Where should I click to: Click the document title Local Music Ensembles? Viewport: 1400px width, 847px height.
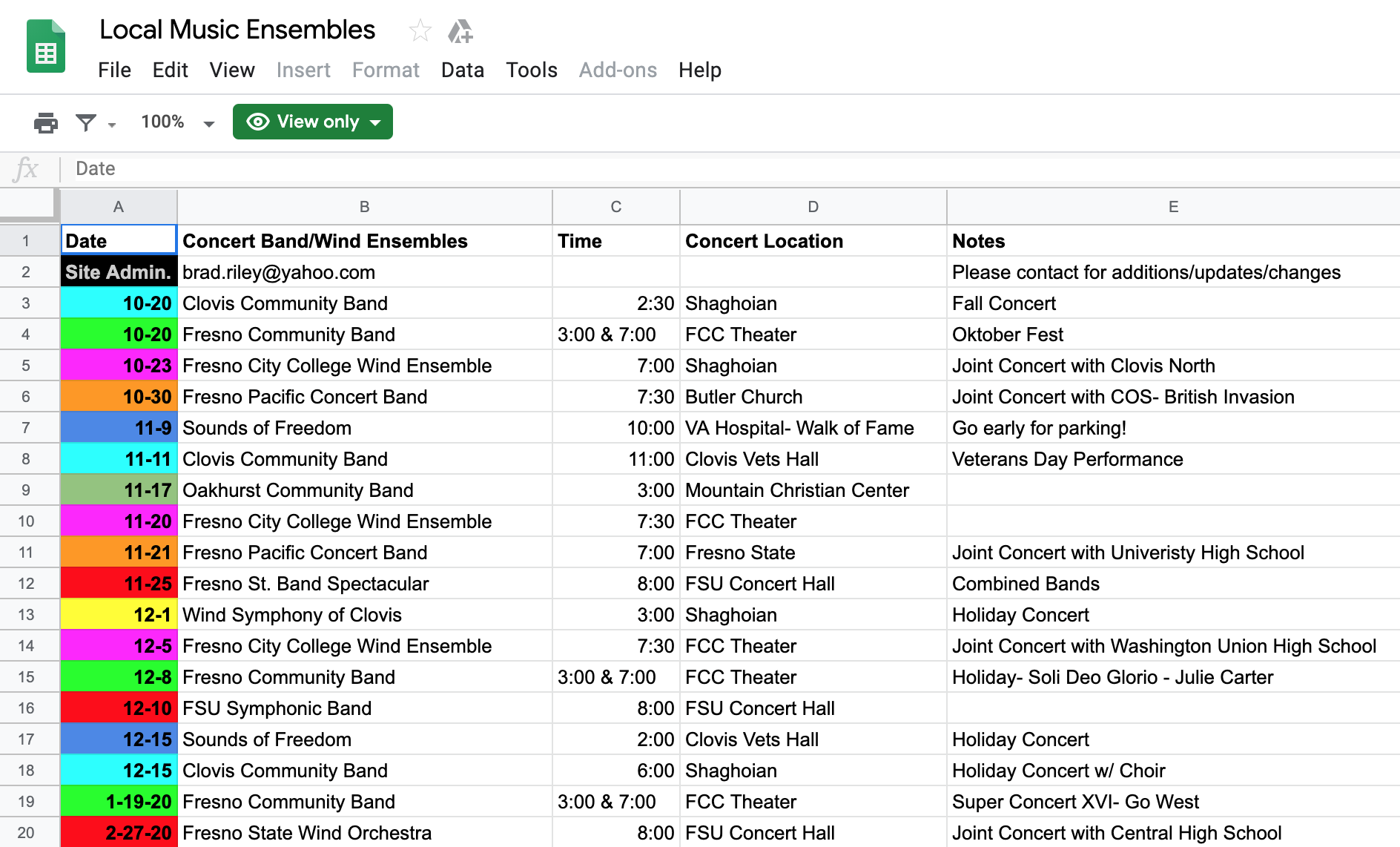tap(237, 30)
